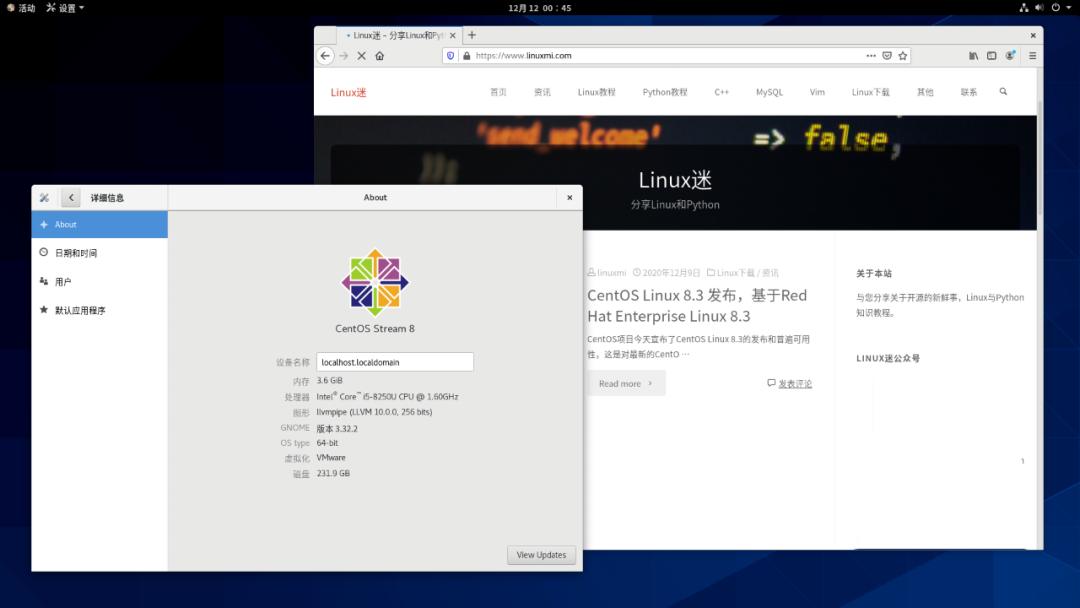The image size is (1080, 608).
Task: Open volume icon in top bar
Action: [x=1039, y=8]
